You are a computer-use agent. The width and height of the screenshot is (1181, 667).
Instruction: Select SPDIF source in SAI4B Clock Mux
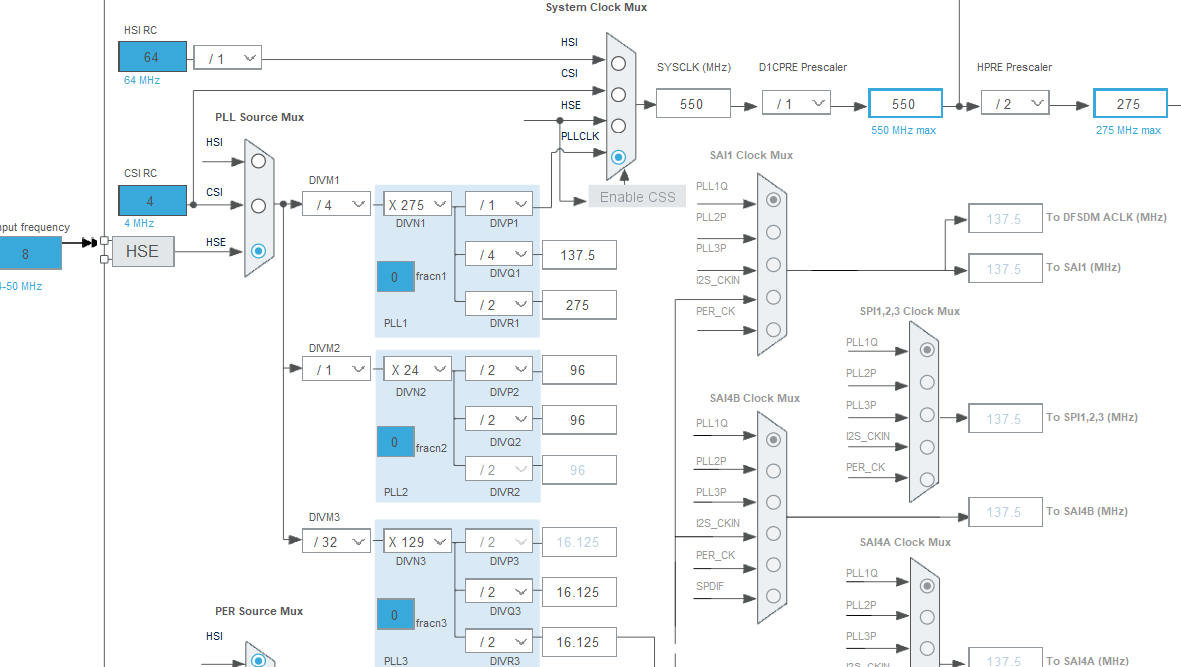pyautogui.click(x=773, y=596)
